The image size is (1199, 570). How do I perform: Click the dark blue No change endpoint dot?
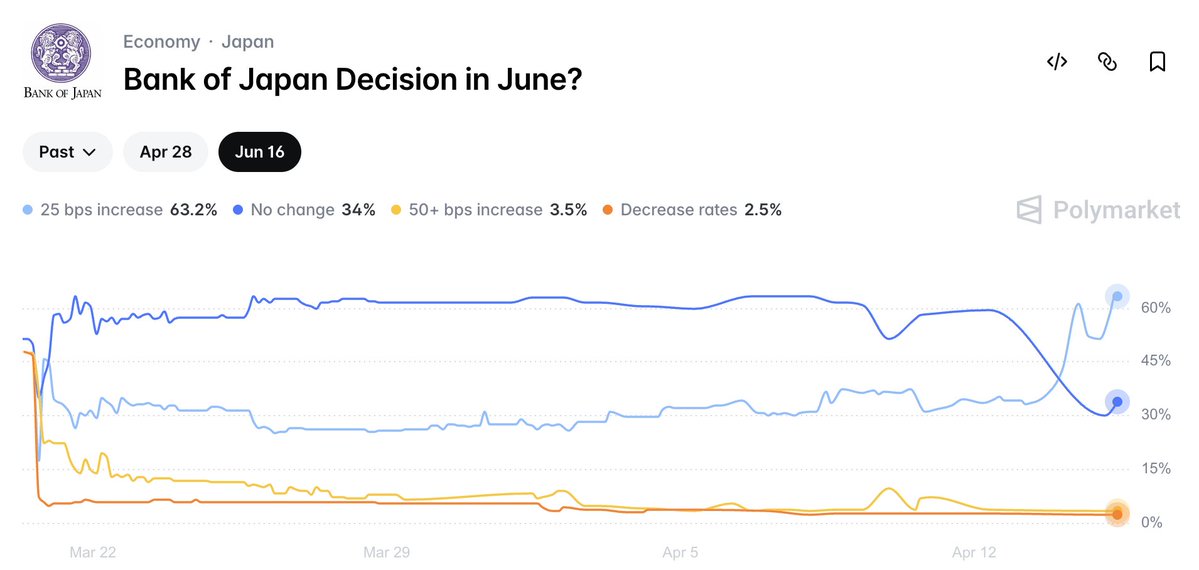pos(1117,402)
